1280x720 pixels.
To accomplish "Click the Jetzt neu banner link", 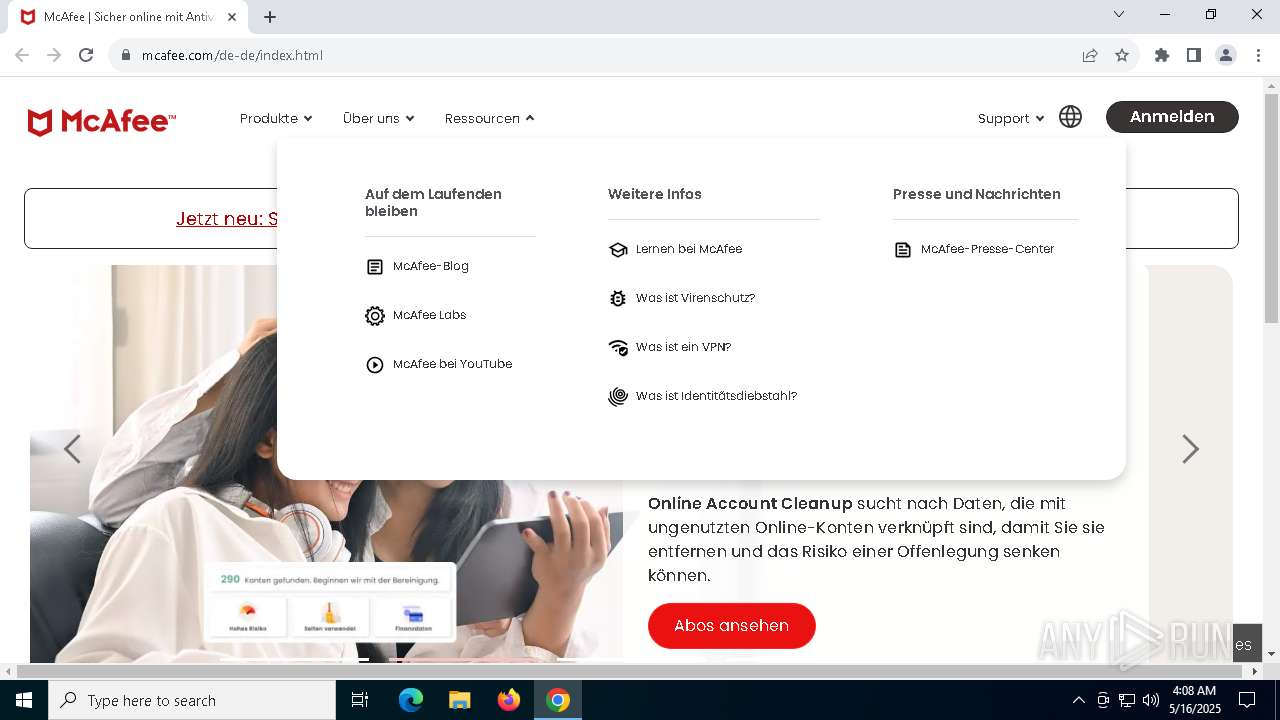I will (226, 218).
